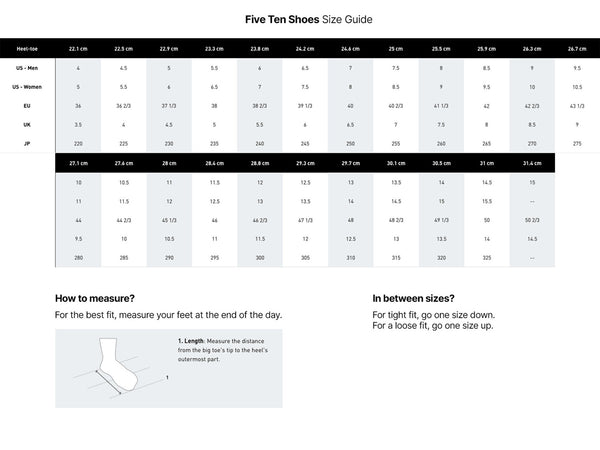Viewport: 600px width, 450px height.
Task: Click the JP size 275 cell
Action: point(577,144)
